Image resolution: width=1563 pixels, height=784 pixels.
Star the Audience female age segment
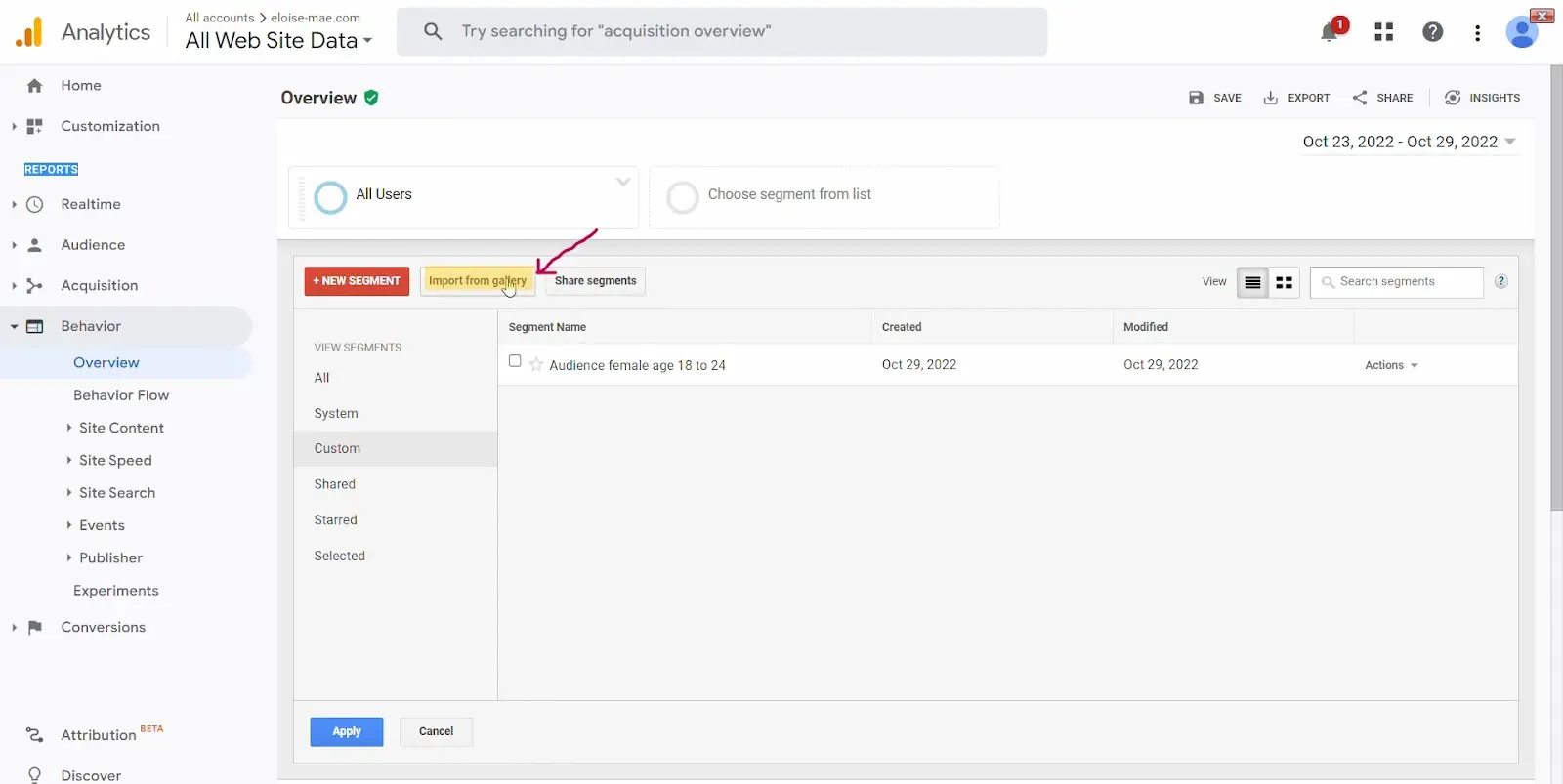536,365
